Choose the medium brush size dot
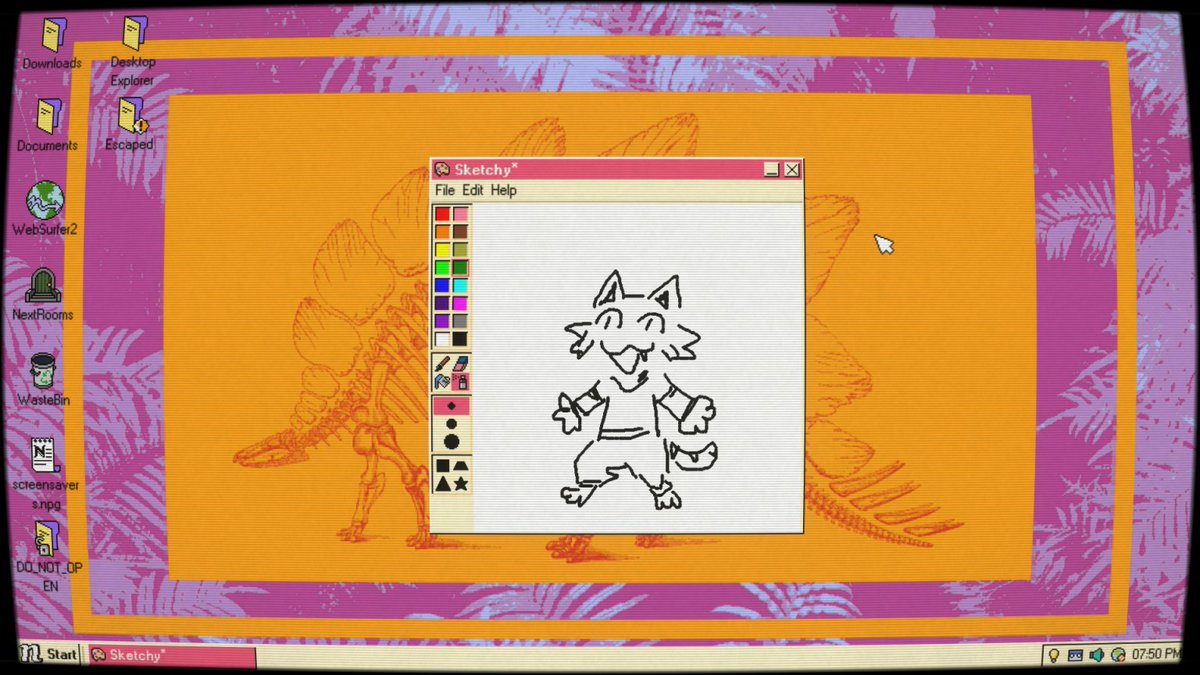The width and height of the screenshot is (1200, 675). (x=451, y=423)
